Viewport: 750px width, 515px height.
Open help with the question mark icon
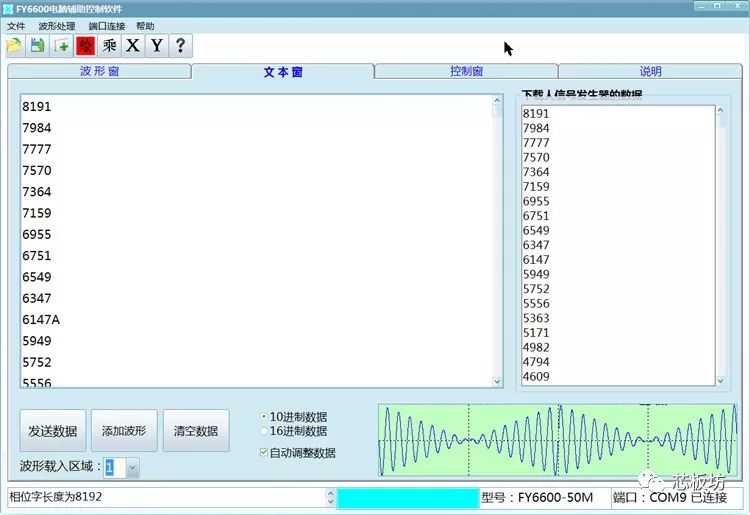point(180,46)
